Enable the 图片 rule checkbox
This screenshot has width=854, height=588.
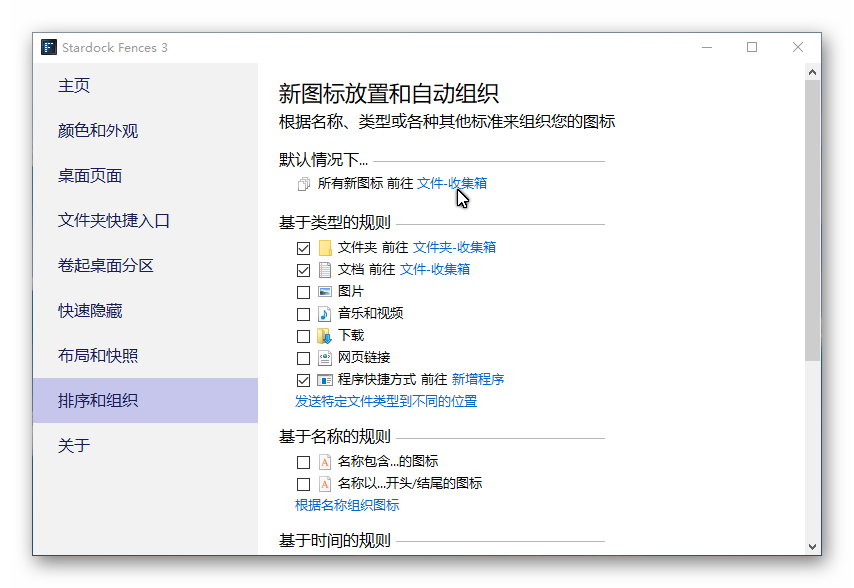point(303,292)
